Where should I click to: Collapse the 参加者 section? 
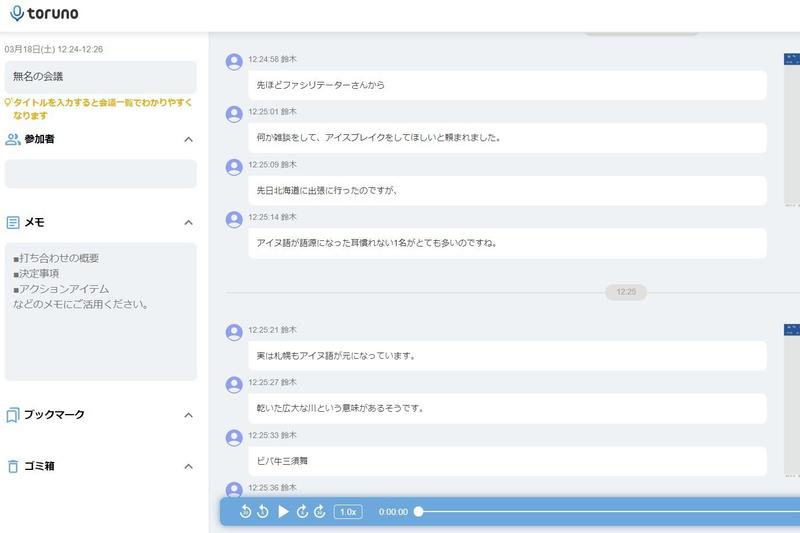188,139
